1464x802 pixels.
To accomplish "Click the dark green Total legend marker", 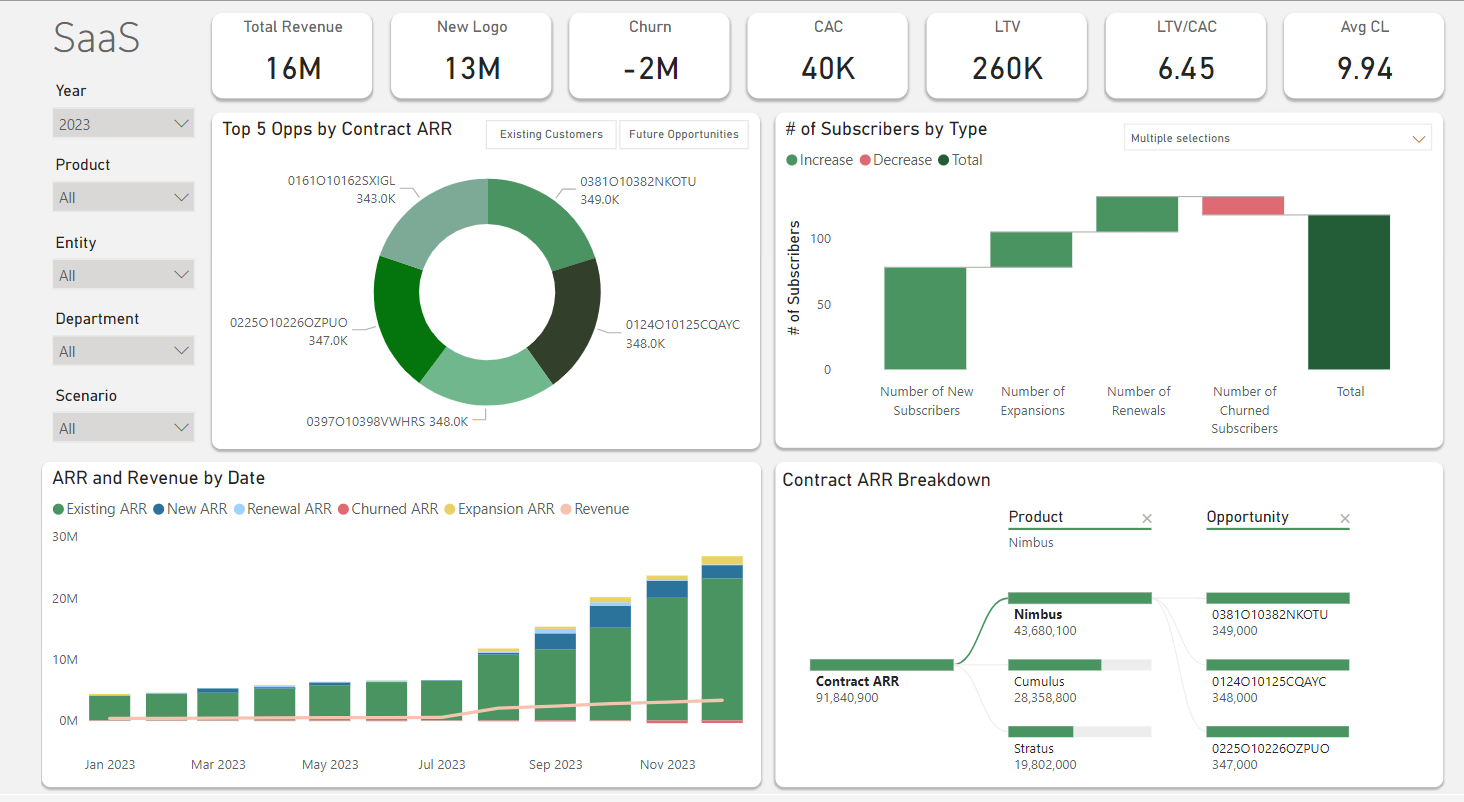I will pyautogui.click(x=943, y=160).
